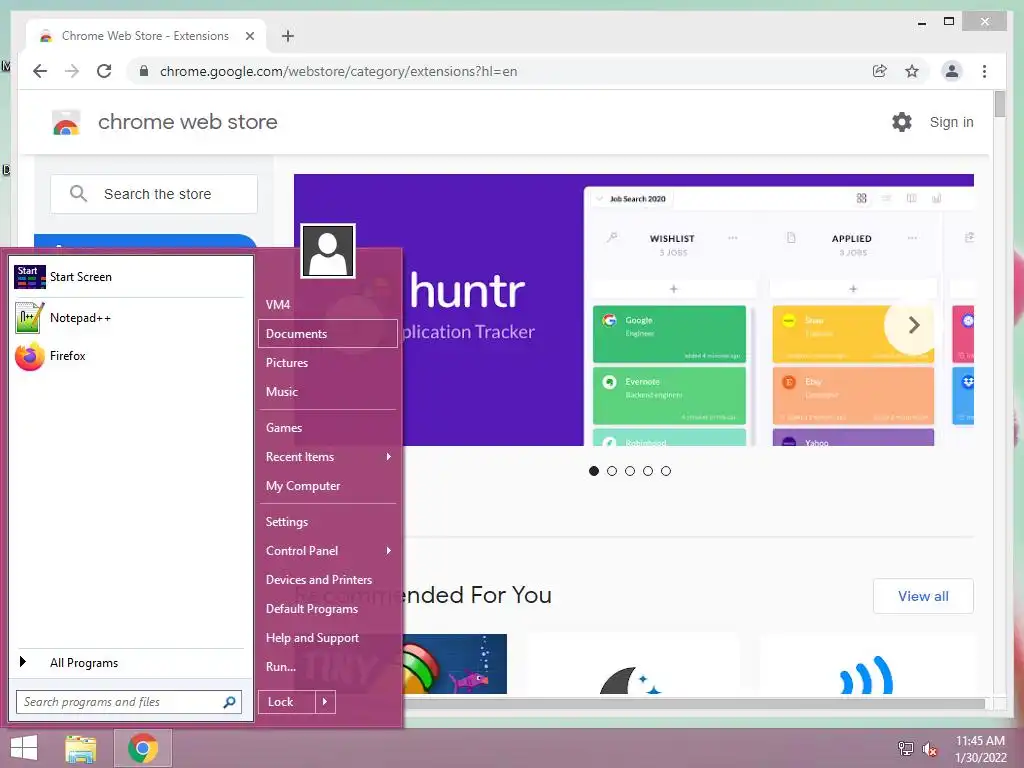
Task: Open a new tab with plus button
Action: coord(288,36)
